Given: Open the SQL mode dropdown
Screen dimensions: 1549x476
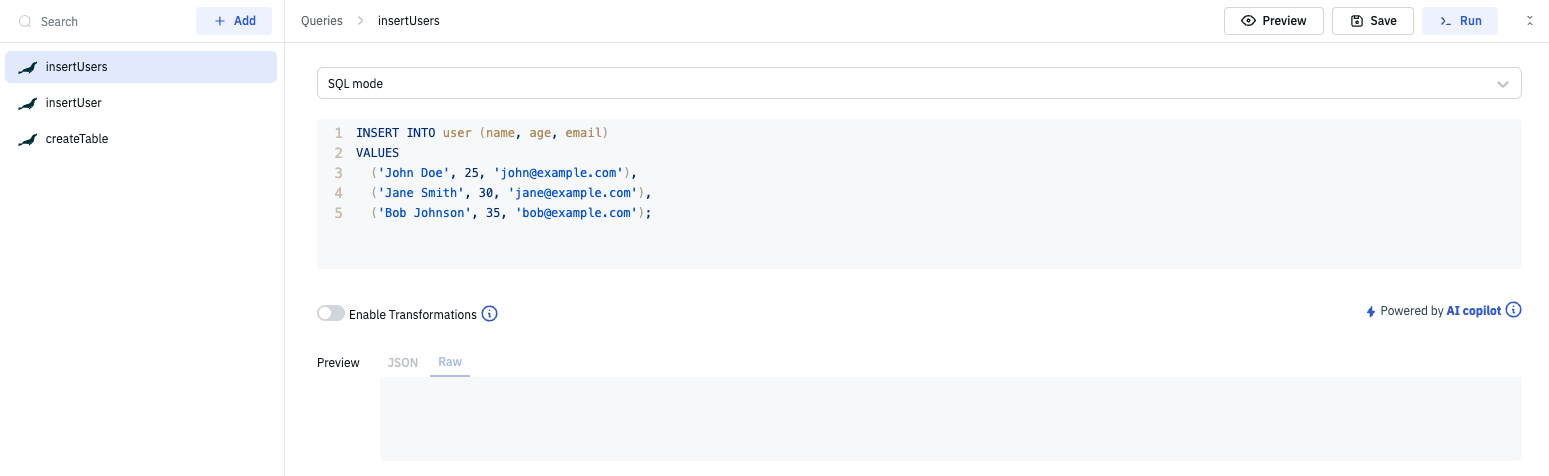Looking at the screenshot, I should pyautogui.click(x=918, y=84).
